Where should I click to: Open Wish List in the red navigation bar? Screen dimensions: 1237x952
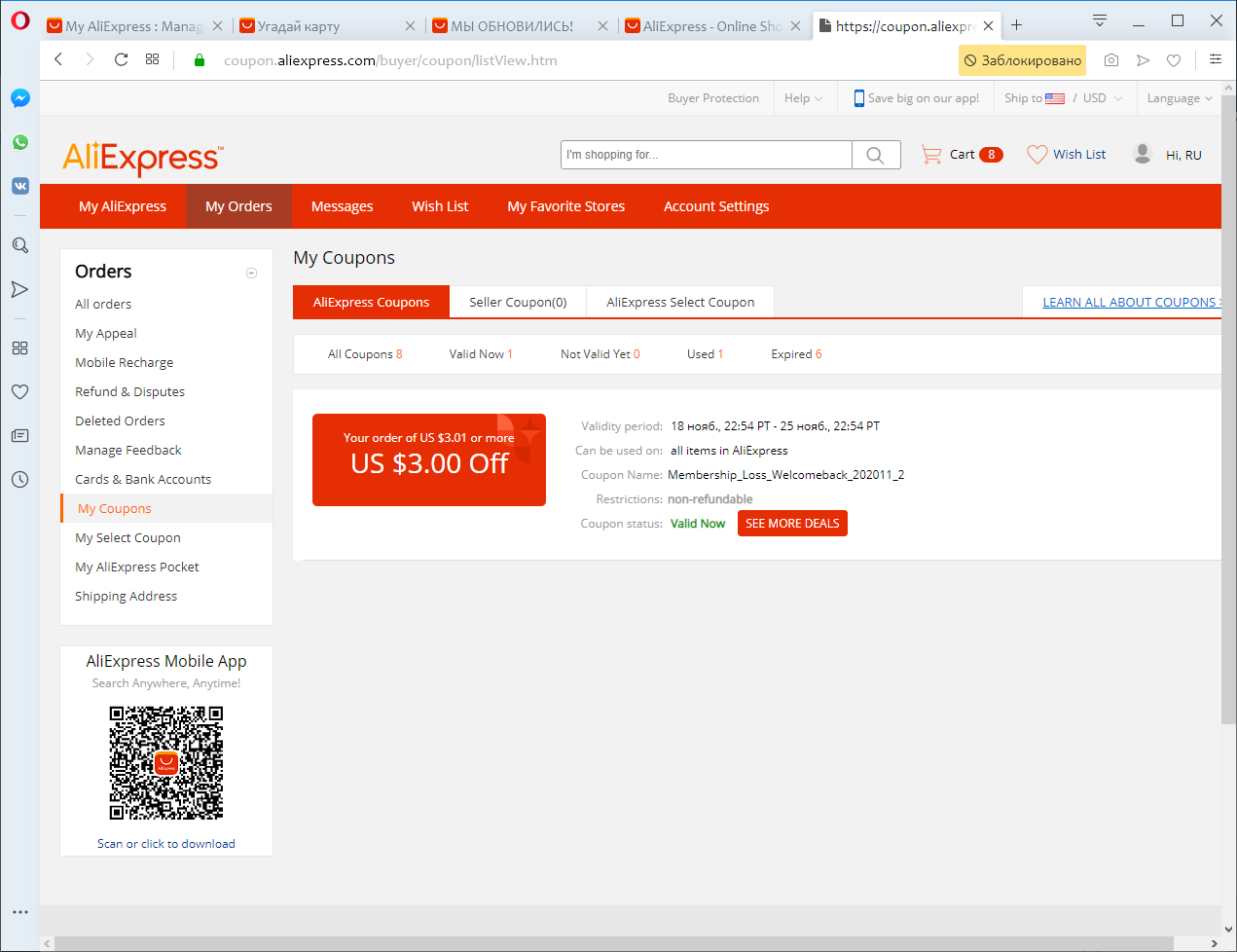tap(440, 206)
